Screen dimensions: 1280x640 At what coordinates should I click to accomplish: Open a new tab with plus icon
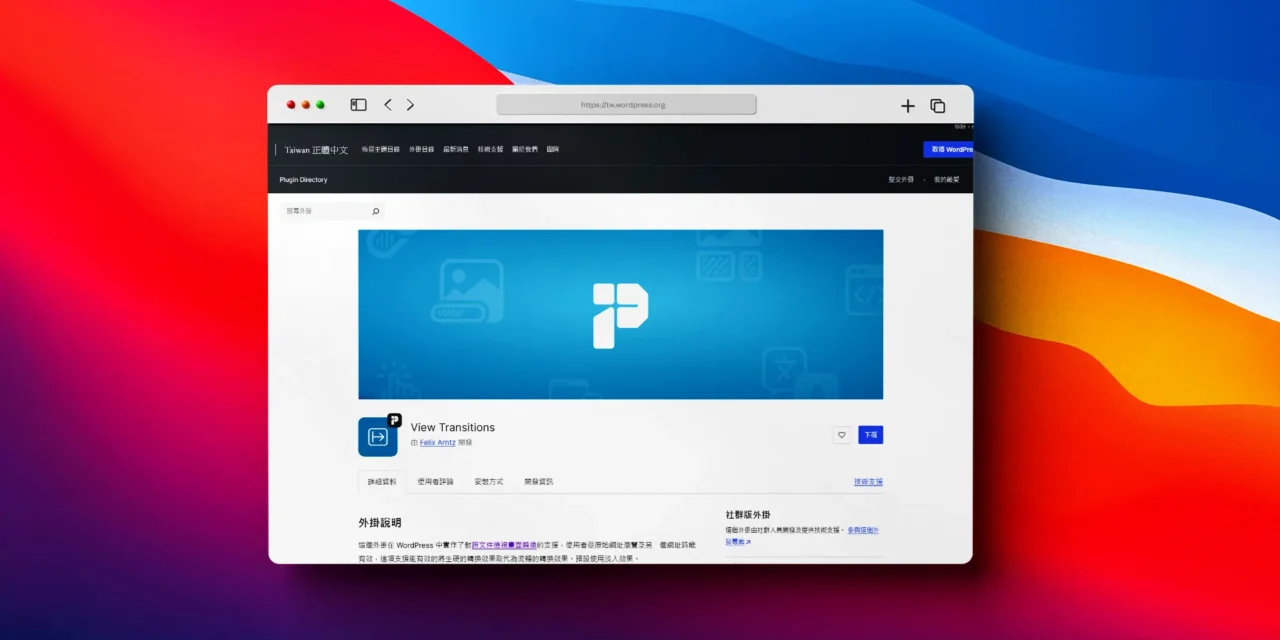tap(908, 106)
